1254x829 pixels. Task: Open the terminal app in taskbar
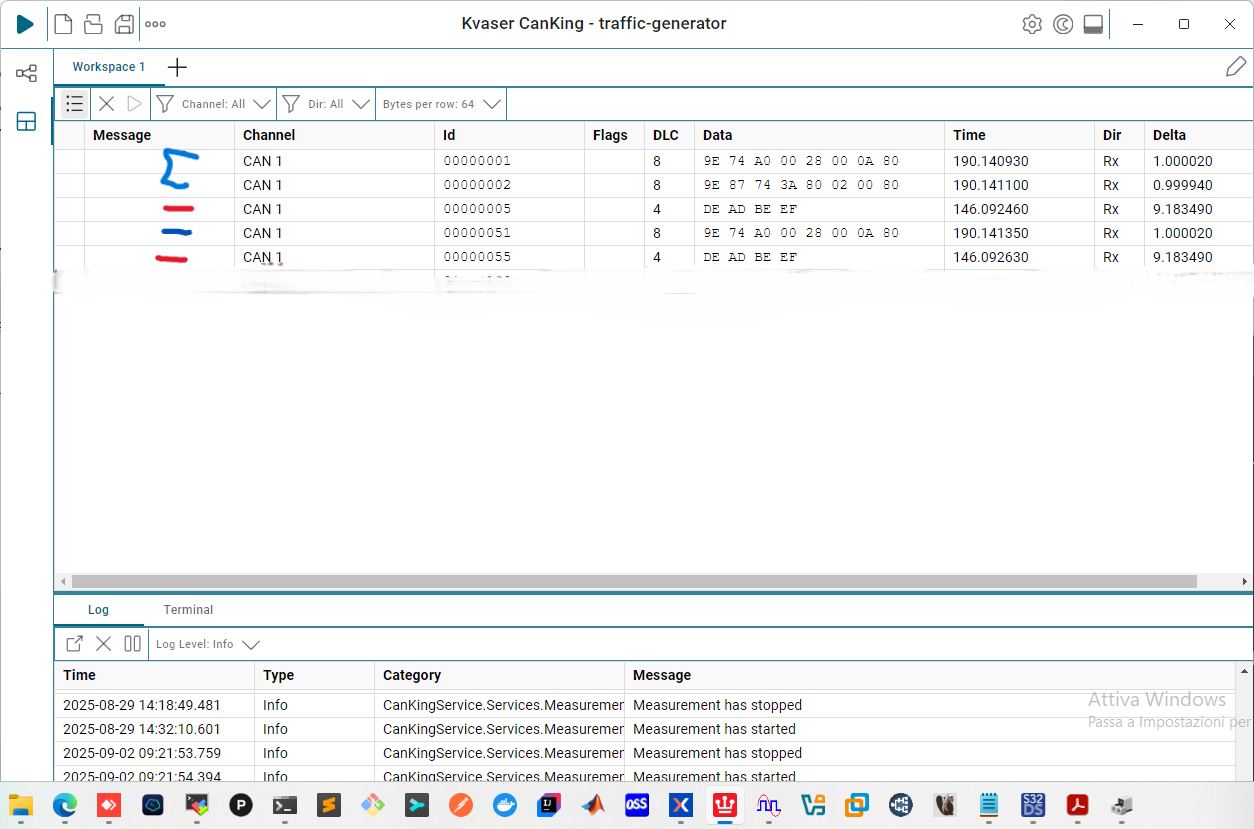pos(285,805)
